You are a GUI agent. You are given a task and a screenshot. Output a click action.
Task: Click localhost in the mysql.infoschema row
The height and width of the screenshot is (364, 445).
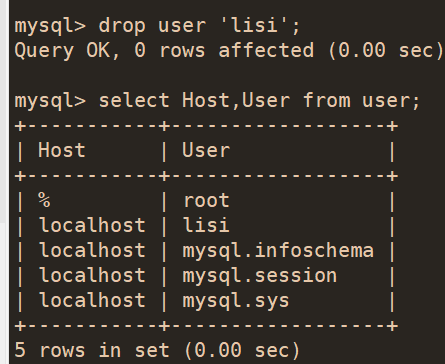point(92,250)
